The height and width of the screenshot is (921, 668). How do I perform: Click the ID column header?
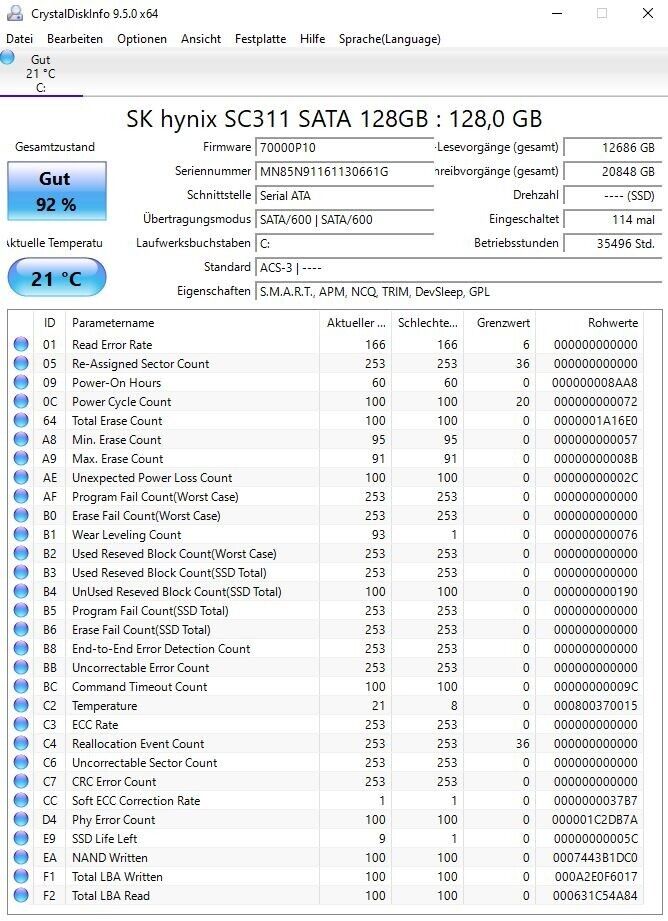49,322
